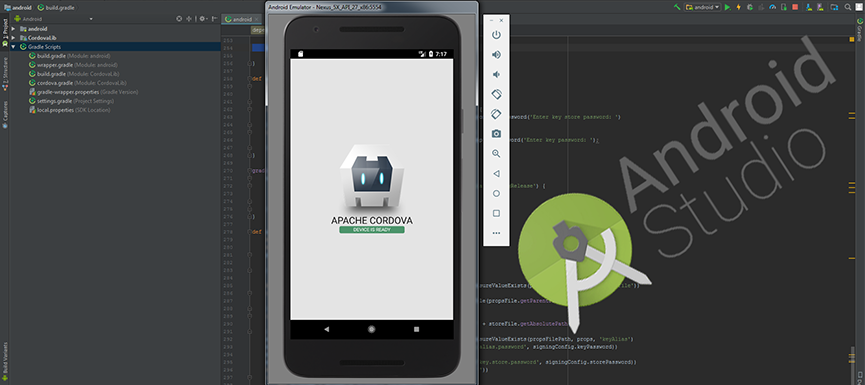
Task: Click the Search Everywhere magnifier icon
Action: click(848, 7)
